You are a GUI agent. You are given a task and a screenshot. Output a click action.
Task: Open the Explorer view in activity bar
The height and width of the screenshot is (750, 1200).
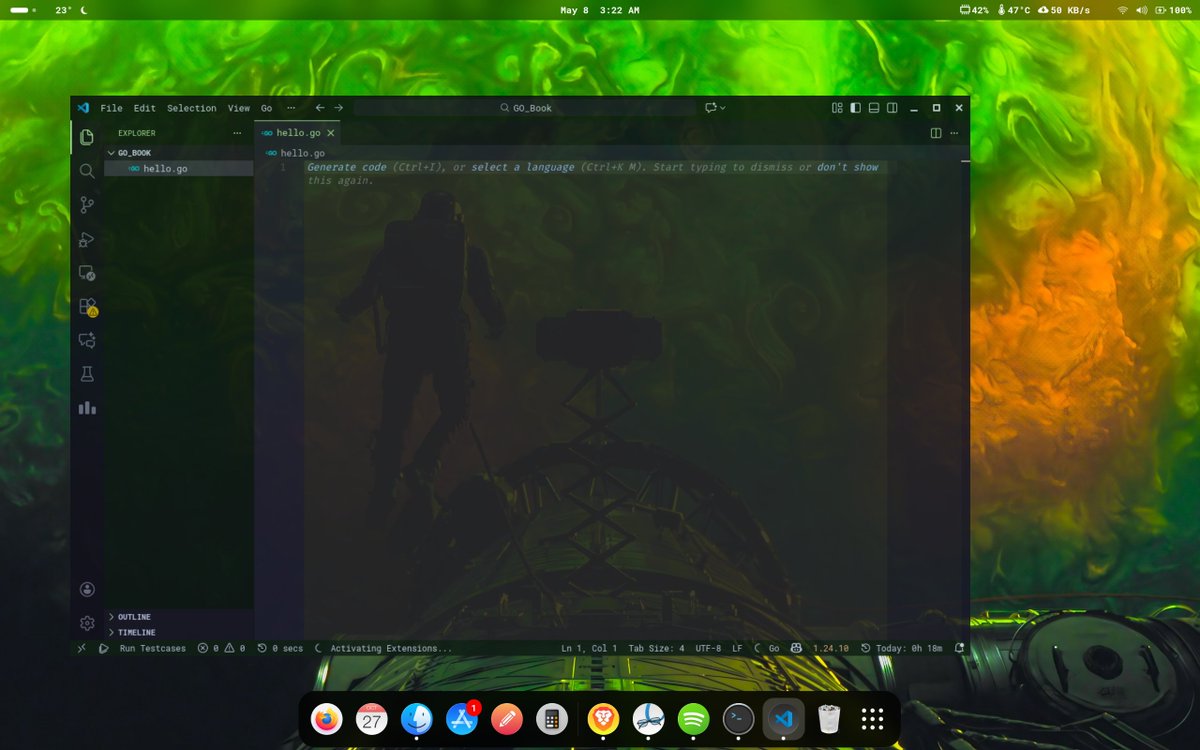coord(87,137)
